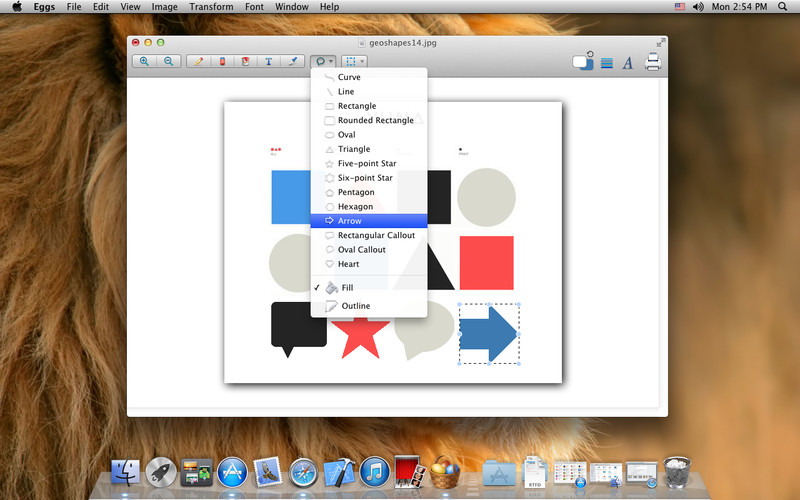Click the zoom in magnifier tool
Screen dimensions: 800x500
(145, 61)
